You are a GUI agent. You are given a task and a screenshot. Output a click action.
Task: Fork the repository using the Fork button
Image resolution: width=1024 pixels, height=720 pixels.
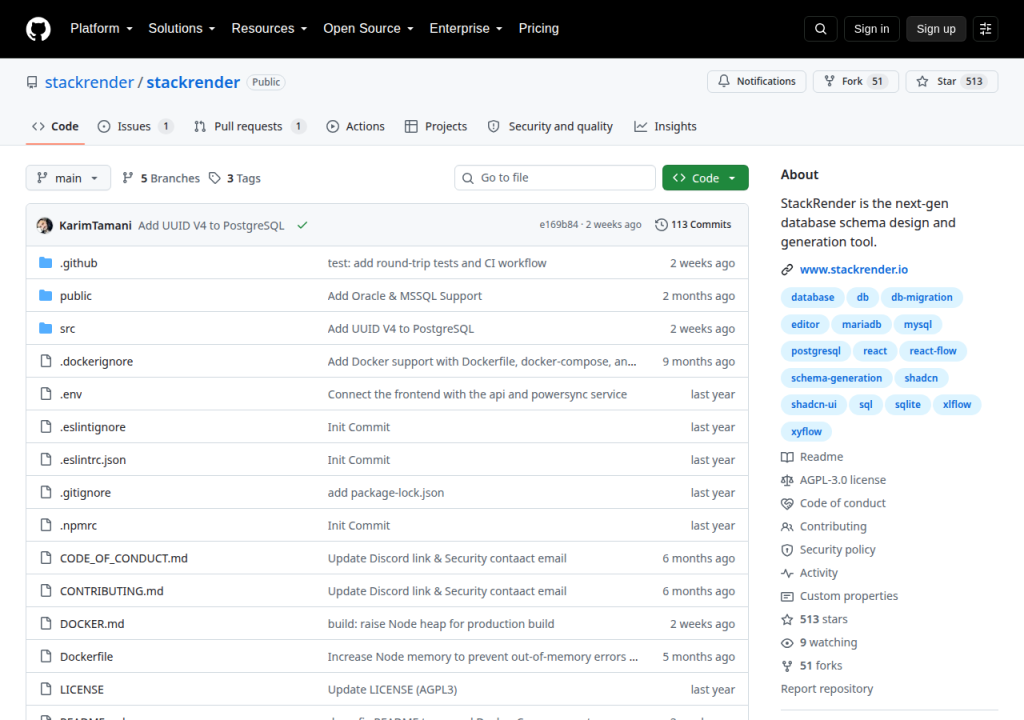856,81
